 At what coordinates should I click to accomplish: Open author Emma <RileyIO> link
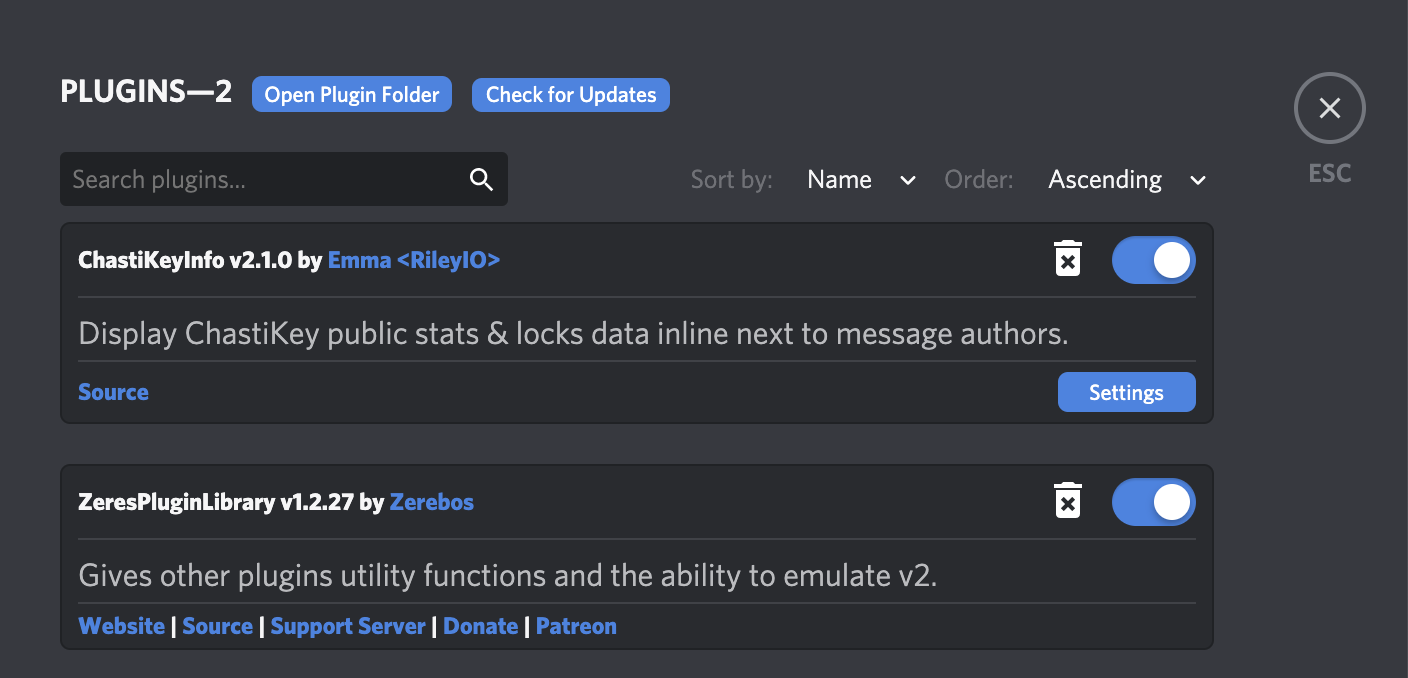(414, 260)
